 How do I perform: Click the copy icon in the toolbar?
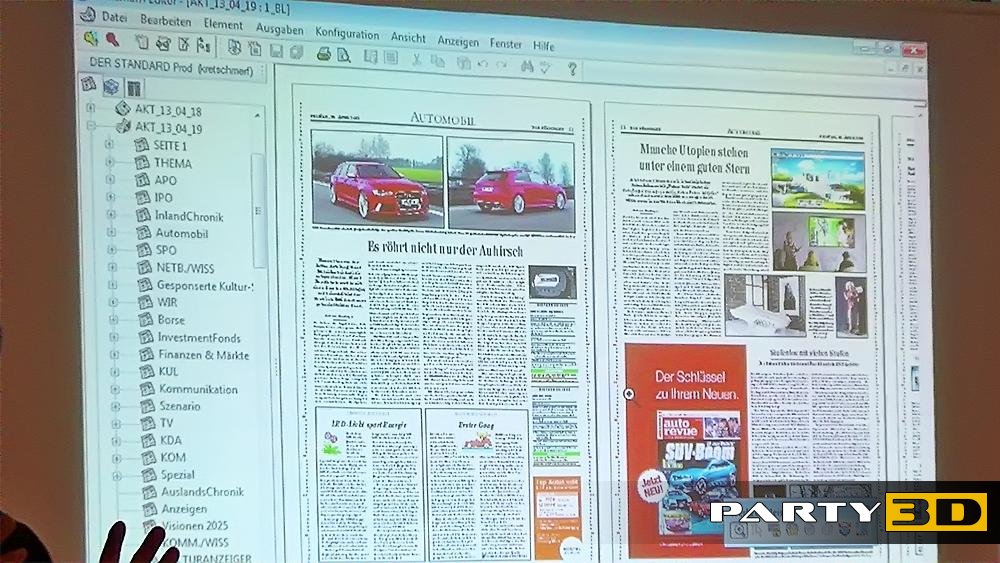(438, 61)
